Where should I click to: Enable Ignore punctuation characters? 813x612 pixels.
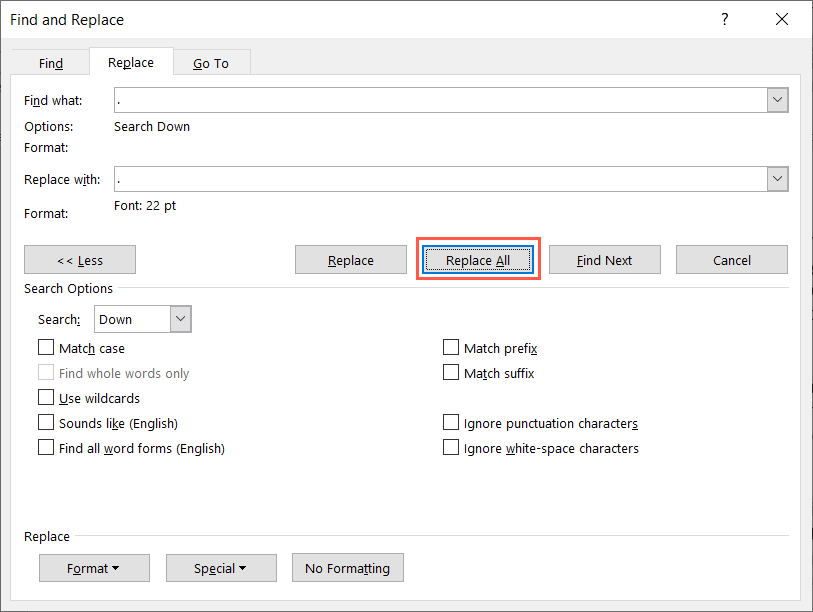click(x=451, y=423)
